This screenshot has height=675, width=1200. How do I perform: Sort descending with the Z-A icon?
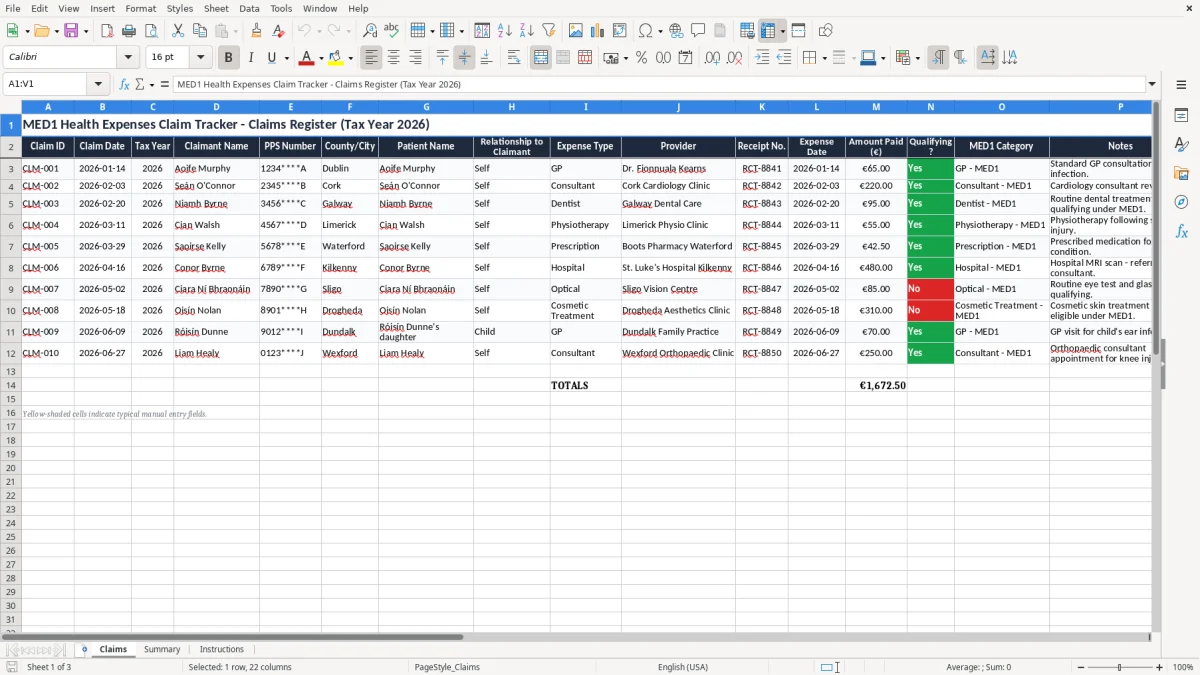pos(526,31)
